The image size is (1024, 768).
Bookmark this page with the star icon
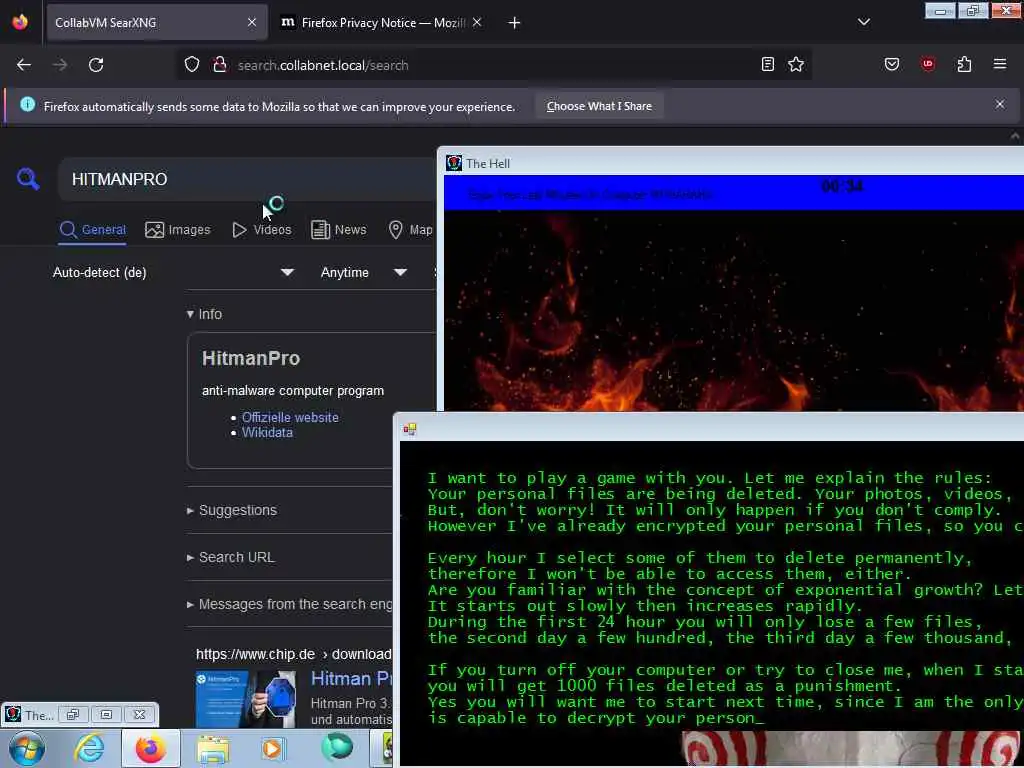[795, 64]
